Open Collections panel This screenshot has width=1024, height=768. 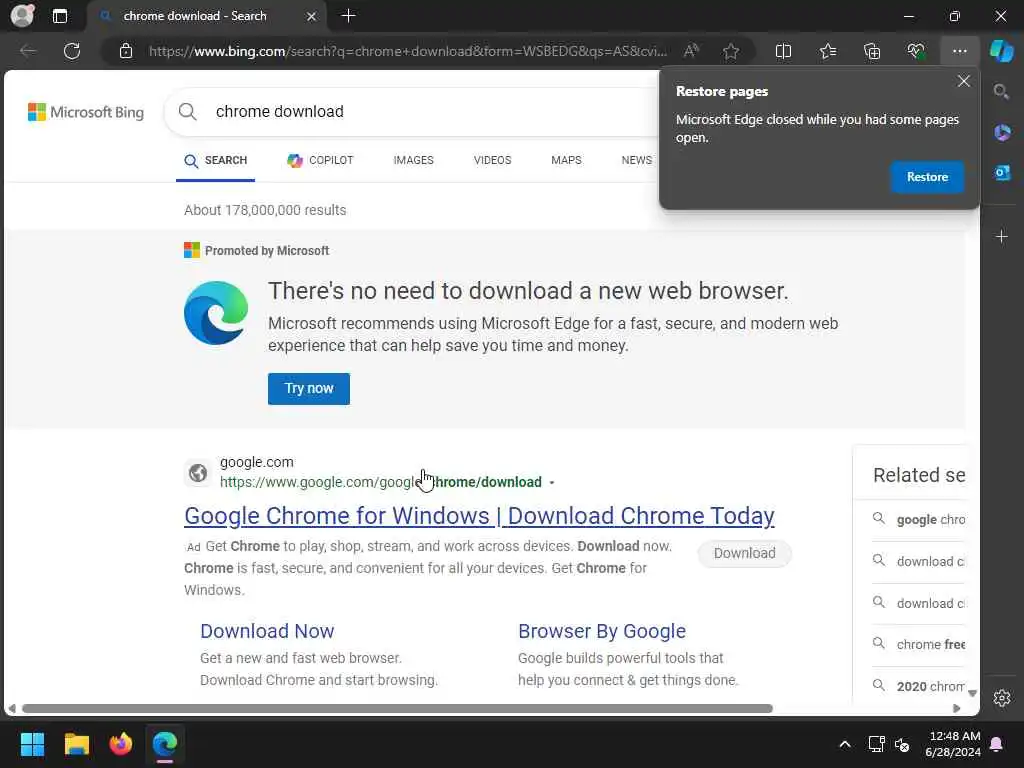coord(872,51)
